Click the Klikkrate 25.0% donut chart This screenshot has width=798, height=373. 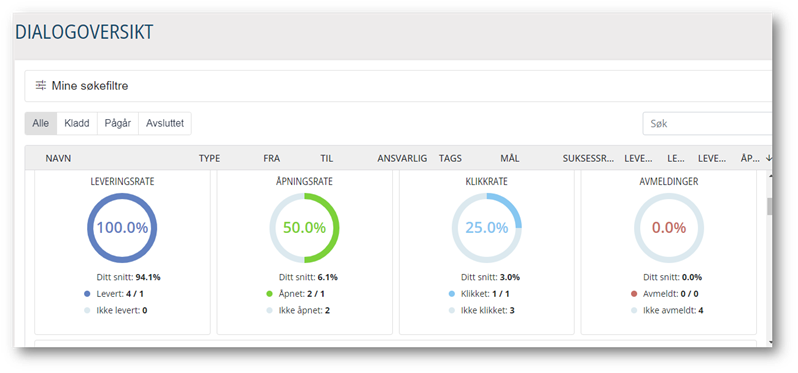[487, 227]
